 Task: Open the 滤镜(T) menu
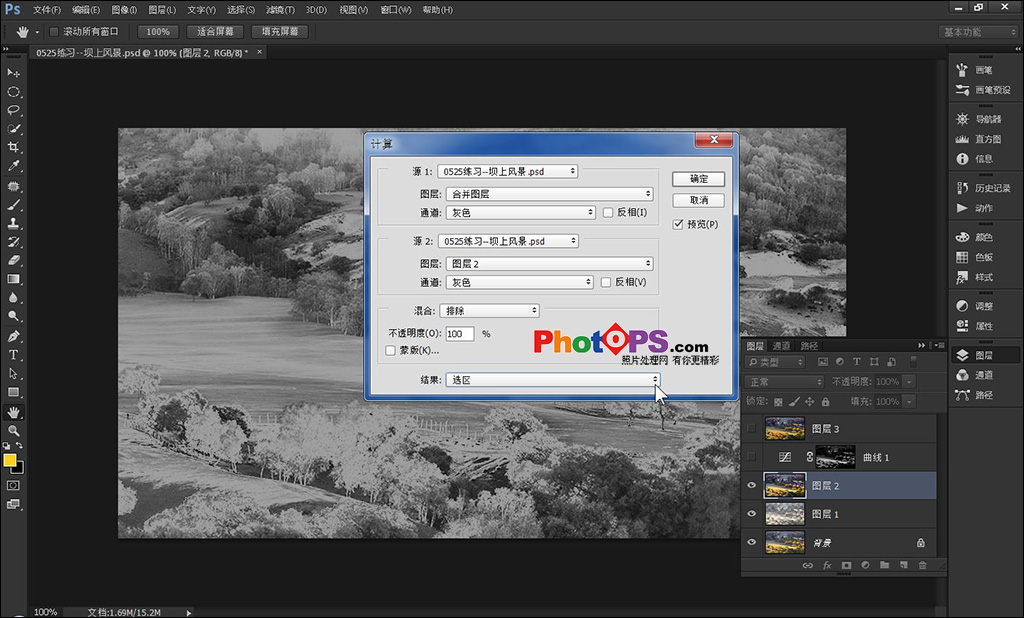coord(280,10)
